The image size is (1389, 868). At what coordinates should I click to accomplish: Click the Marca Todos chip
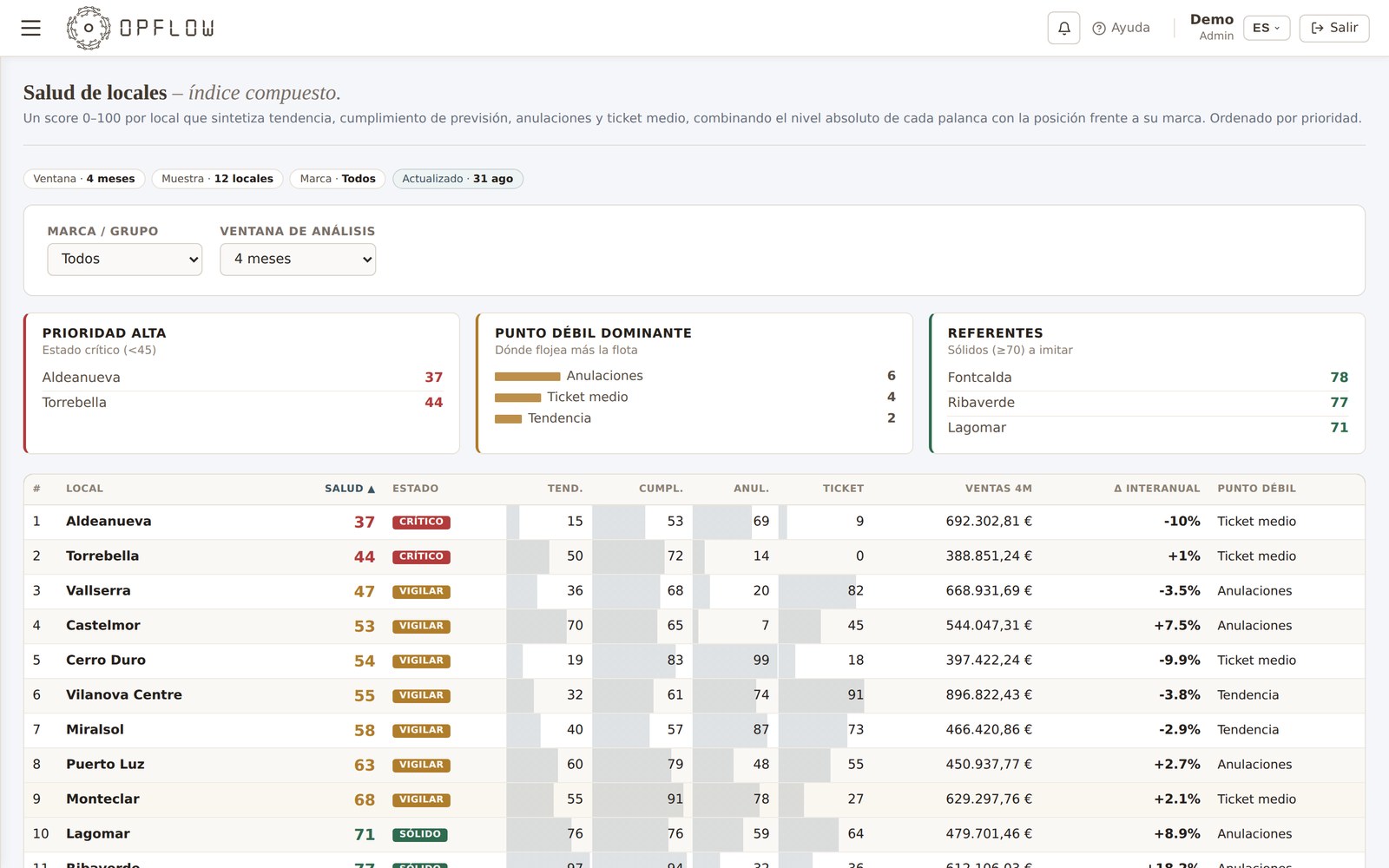[x=338, y=179]
